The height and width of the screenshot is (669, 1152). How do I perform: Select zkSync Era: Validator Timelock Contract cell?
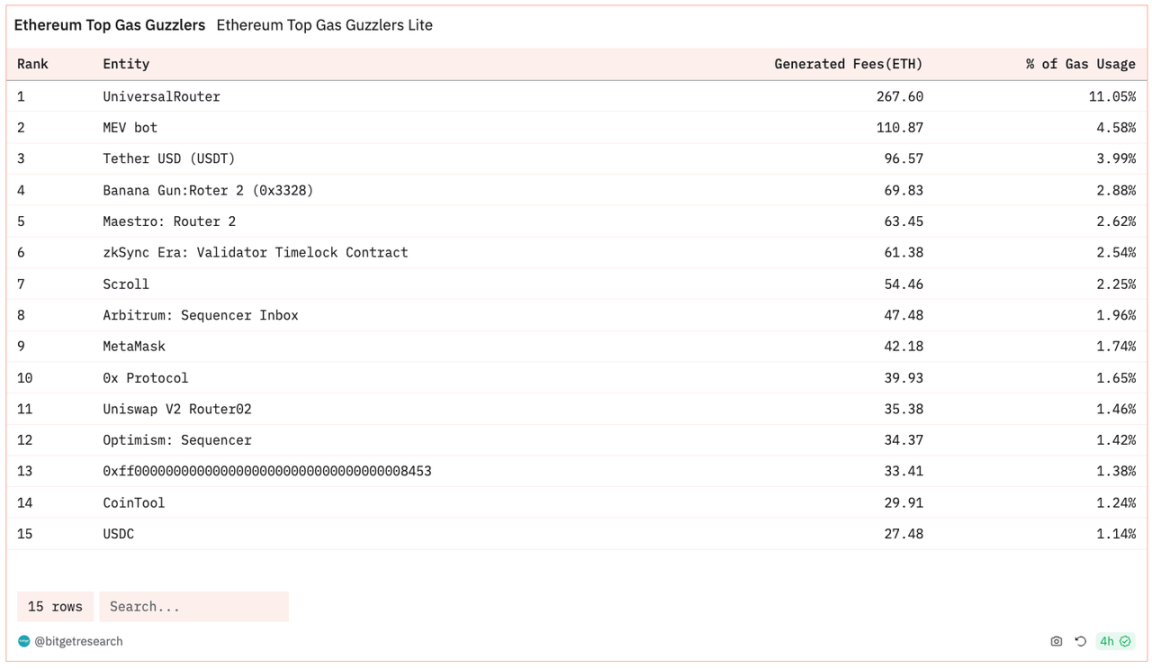coord(255,253)
